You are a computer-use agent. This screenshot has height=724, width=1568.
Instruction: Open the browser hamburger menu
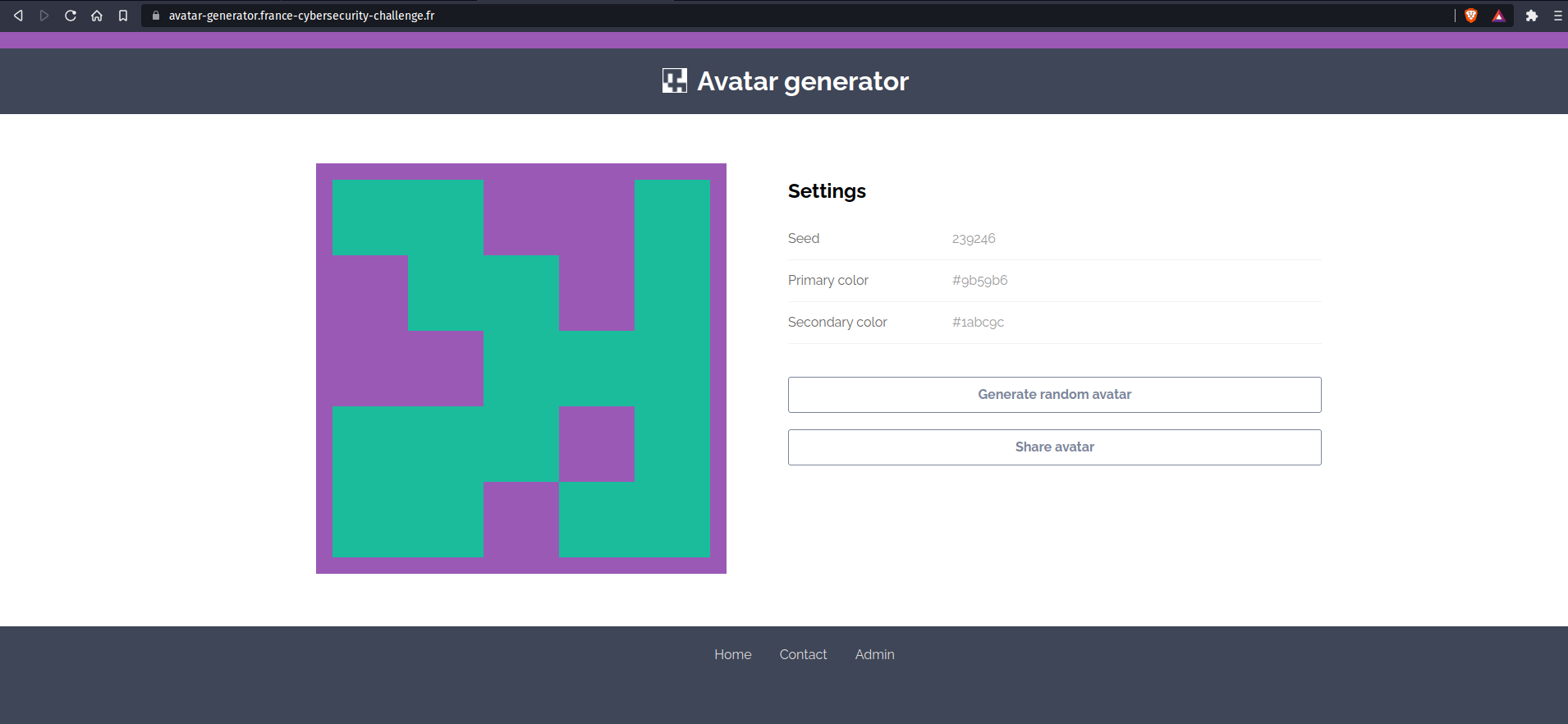click(1557, 16)
